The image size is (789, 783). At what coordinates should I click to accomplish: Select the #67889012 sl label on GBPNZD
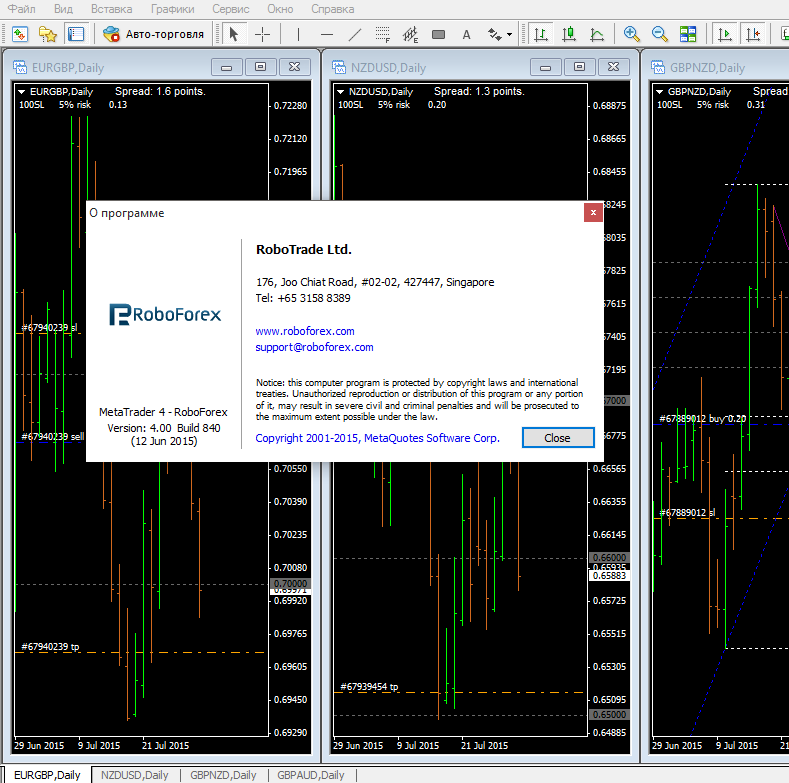(687, 512)
